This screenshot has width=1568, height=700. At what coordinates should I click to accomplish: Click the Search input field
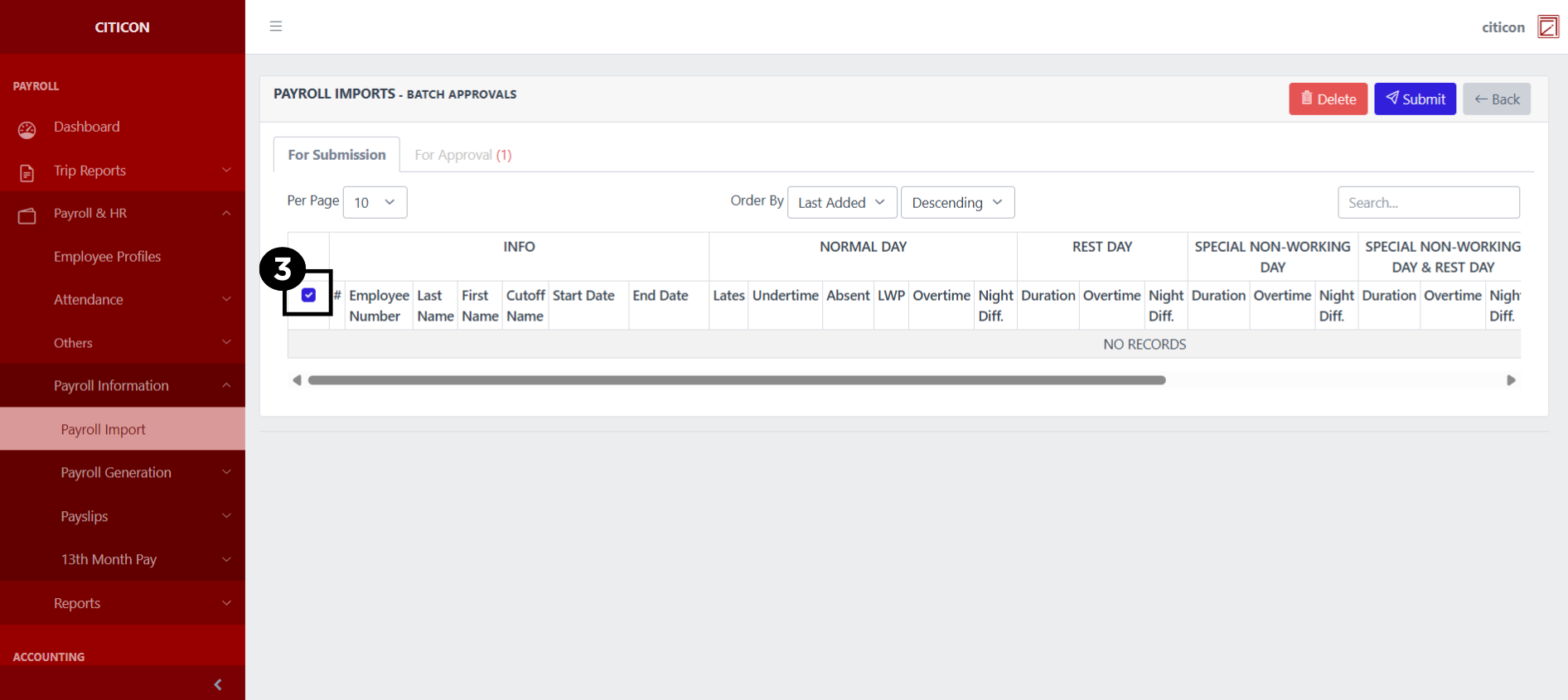[1428, 202]
